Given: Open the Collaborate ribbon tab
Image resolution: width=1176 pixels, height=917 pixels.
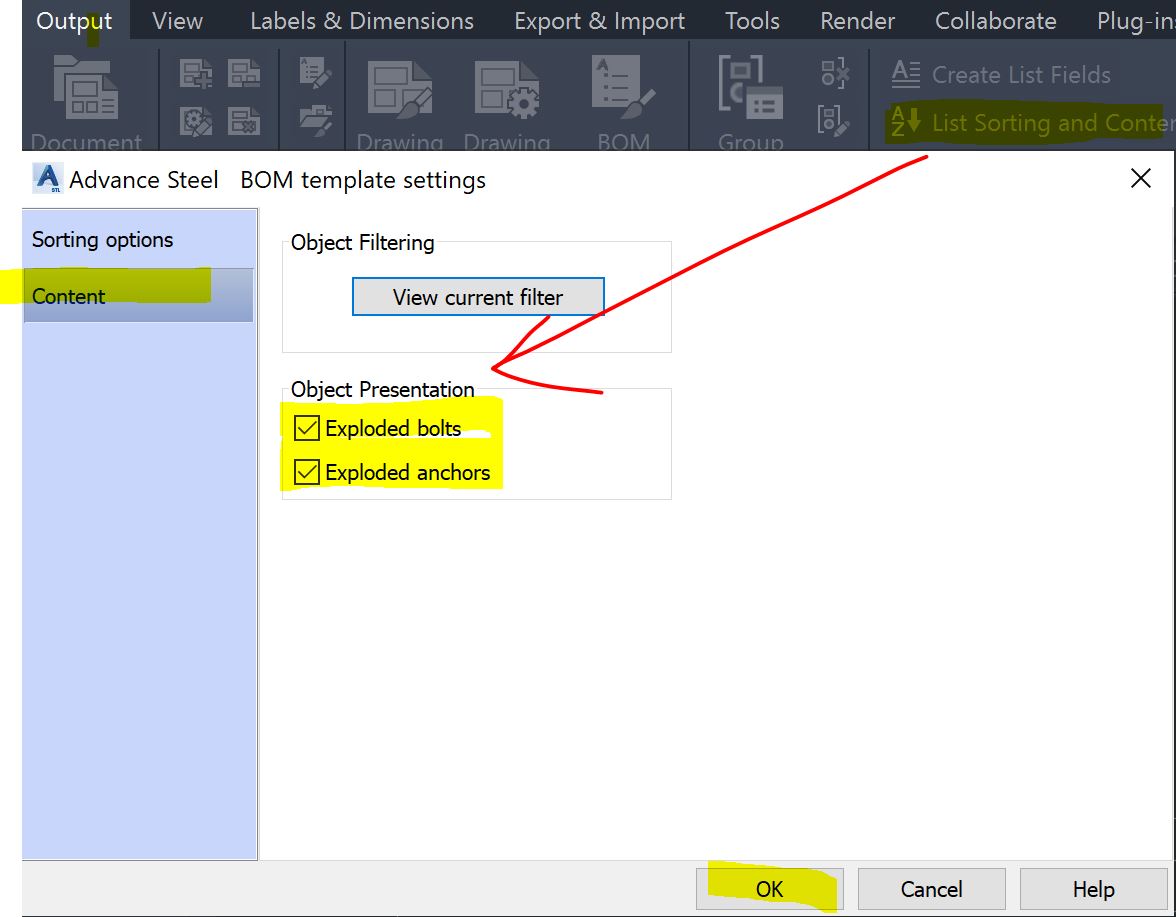Looking at the screenshot, I should click(995, 20).
